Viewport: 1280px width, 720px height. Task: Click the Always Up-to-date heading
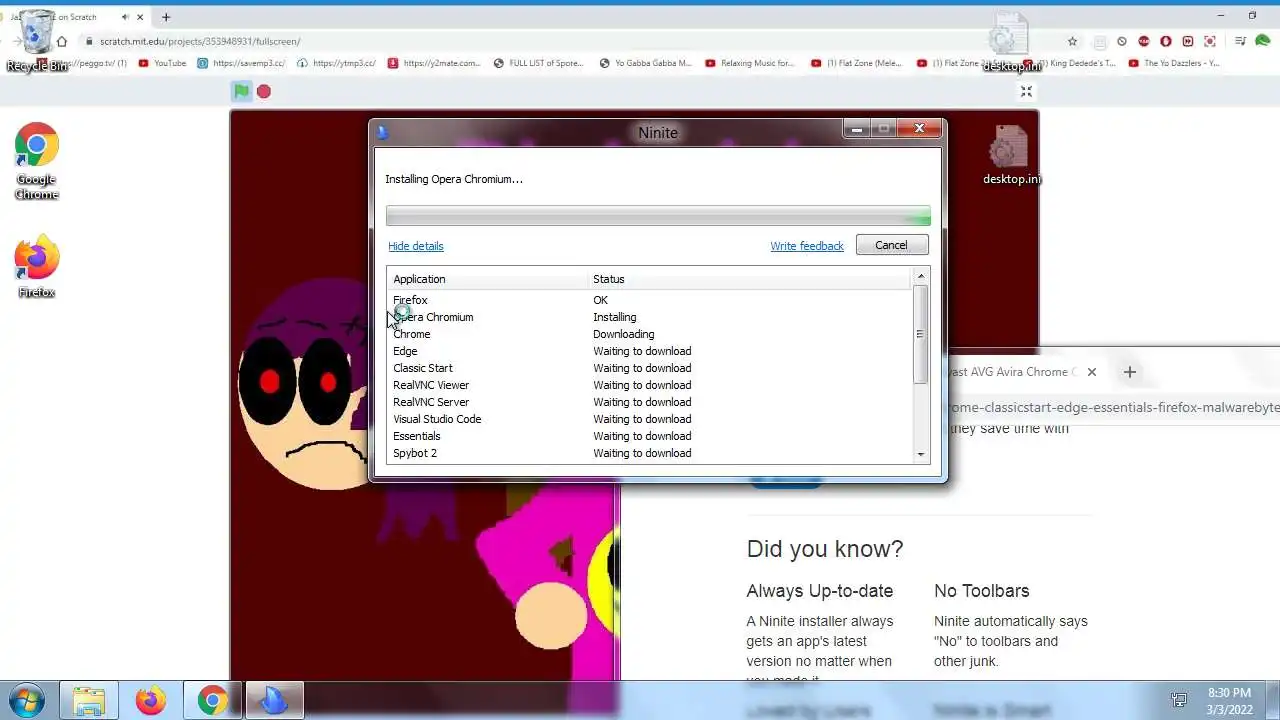[x=819, y=591]
